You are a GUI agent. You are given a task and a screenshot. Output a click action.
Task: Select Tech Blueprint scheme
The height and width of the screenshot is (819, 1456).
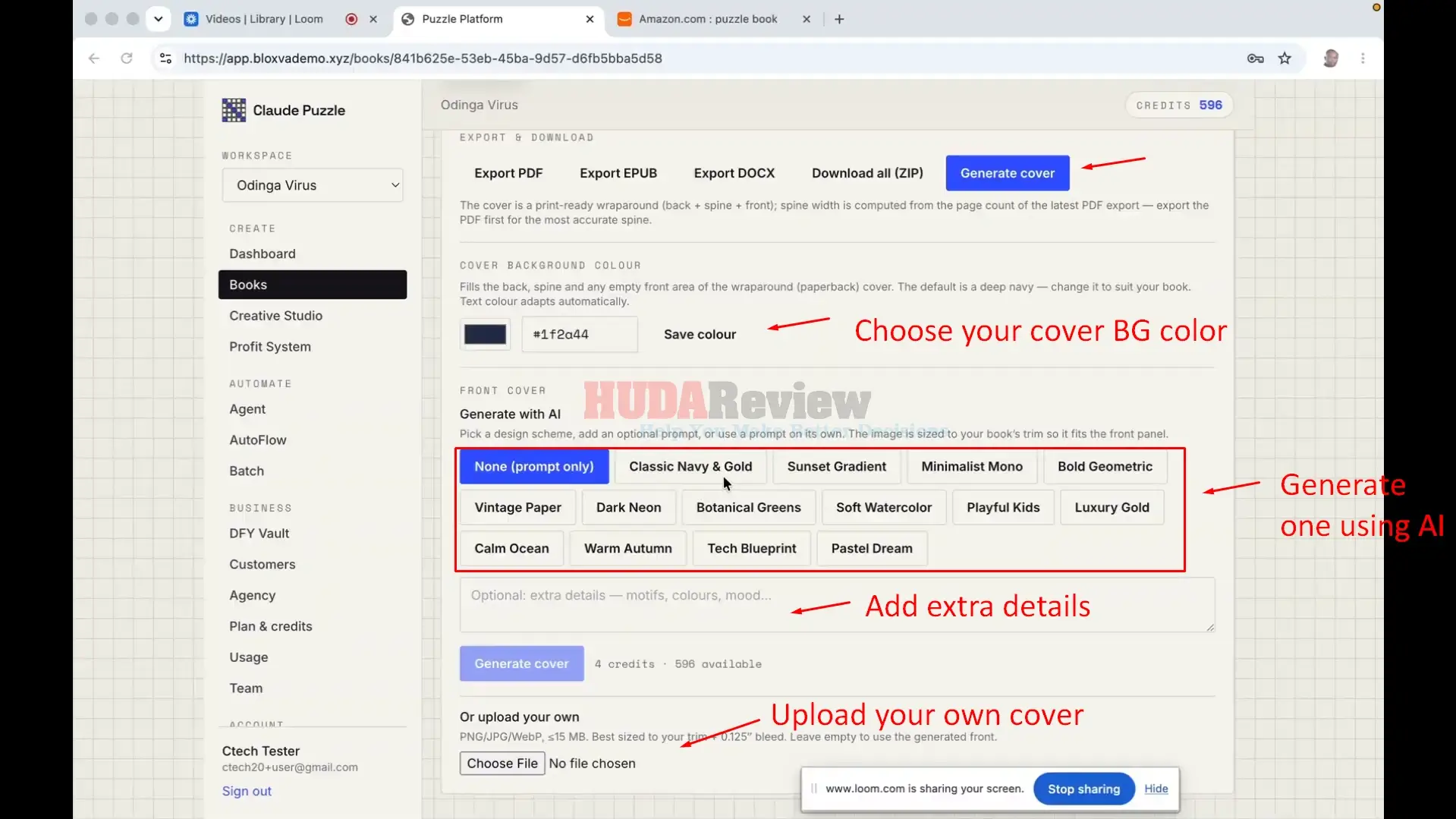(x=752, y=549)
